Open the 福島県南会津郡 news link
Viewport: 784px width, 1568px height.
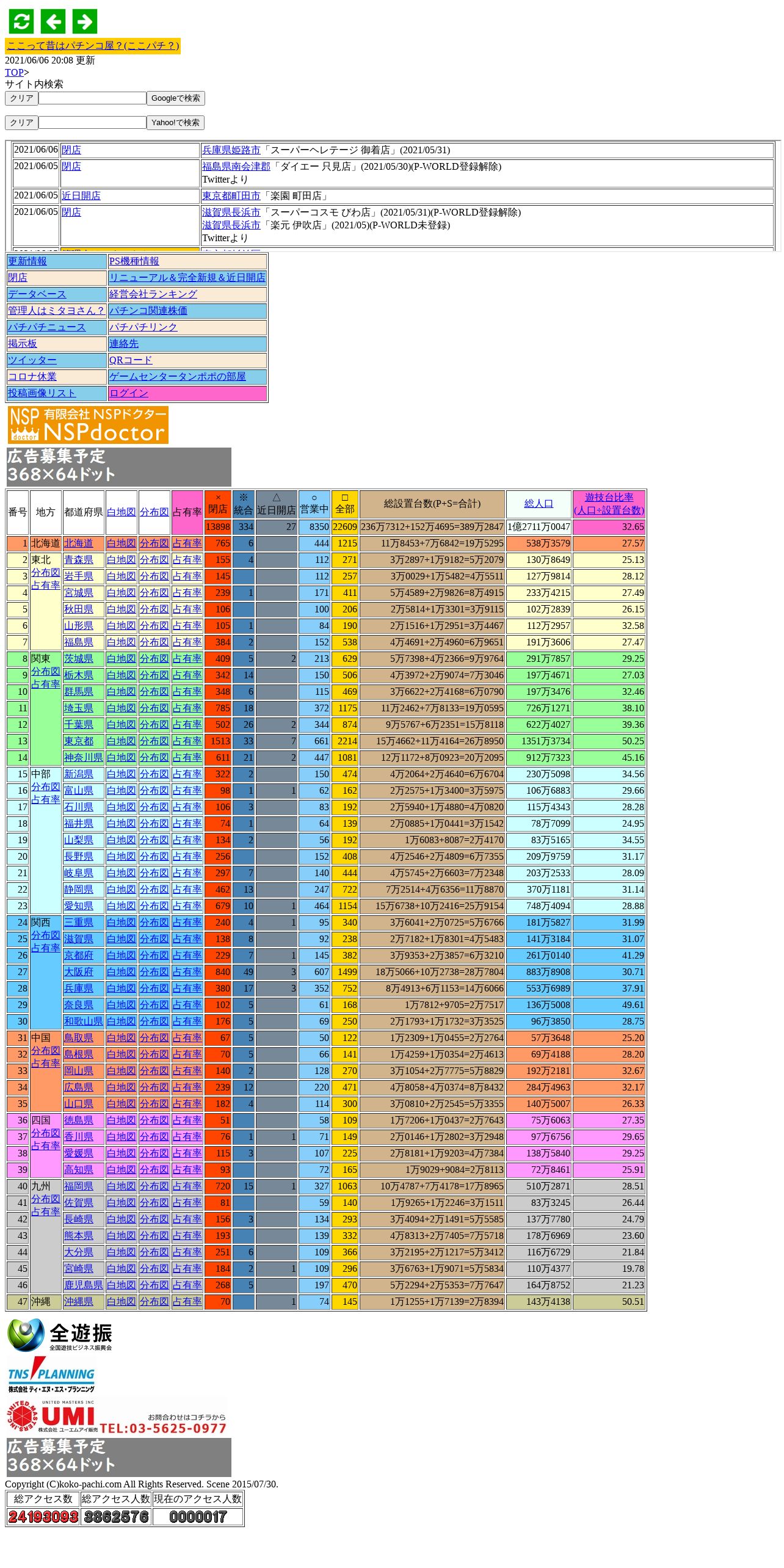pos(236,167)
